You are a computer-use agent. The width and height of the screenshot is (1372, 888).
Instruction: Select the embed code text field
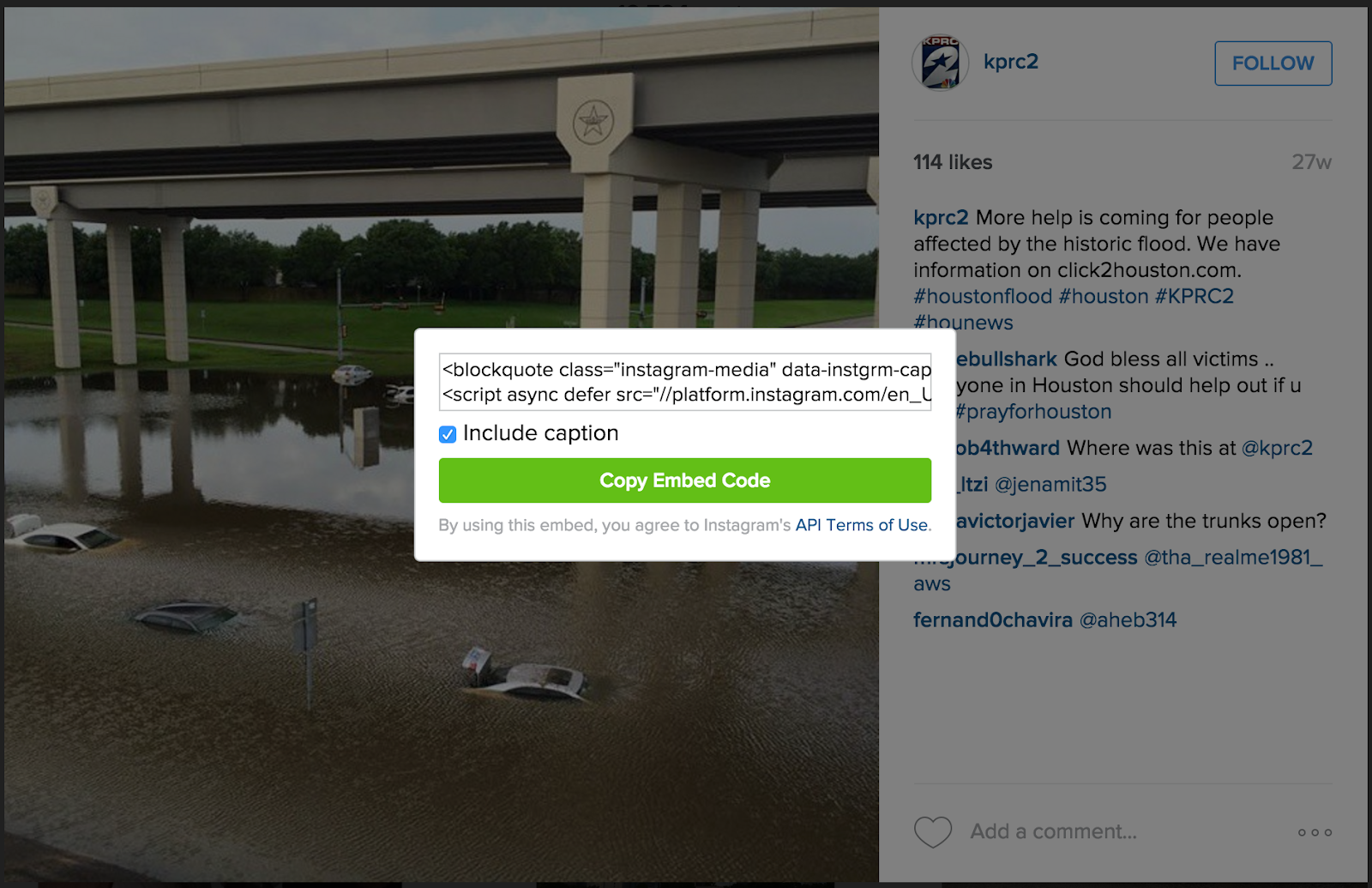click(x=685, y=382)
